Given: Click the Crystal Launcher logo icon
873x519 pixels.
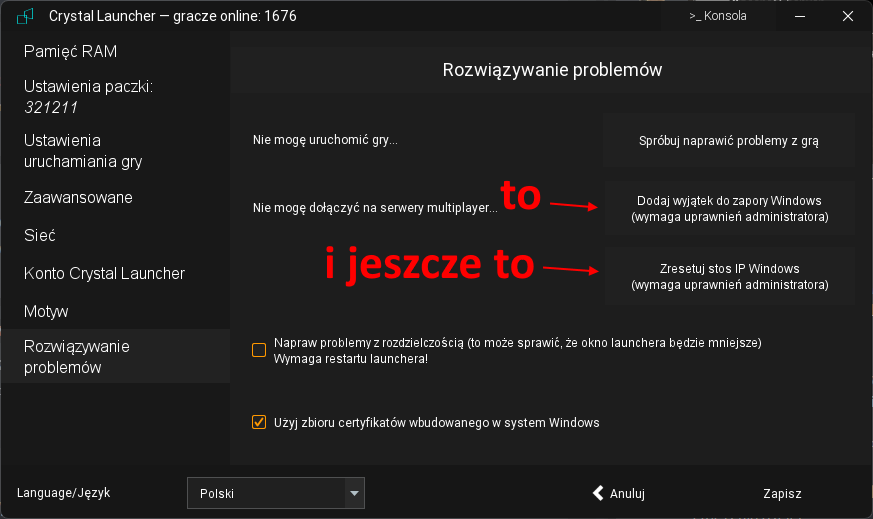Looking at the screenshot, I should pos(24,16).
